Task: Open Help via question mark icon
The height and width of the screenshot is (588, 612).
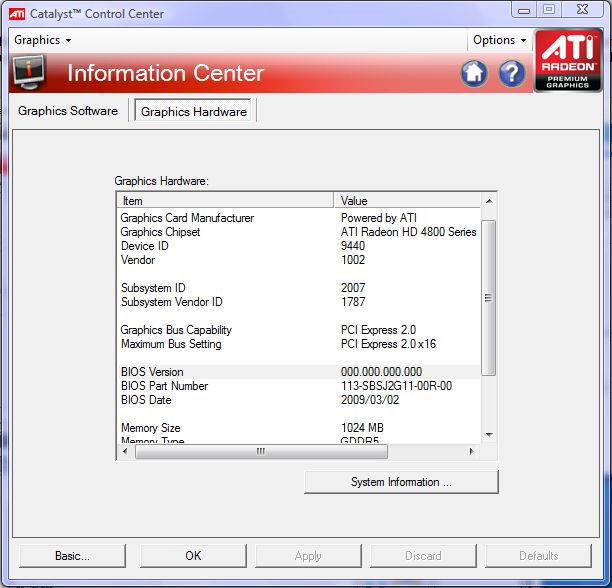Action: (512, 73)
